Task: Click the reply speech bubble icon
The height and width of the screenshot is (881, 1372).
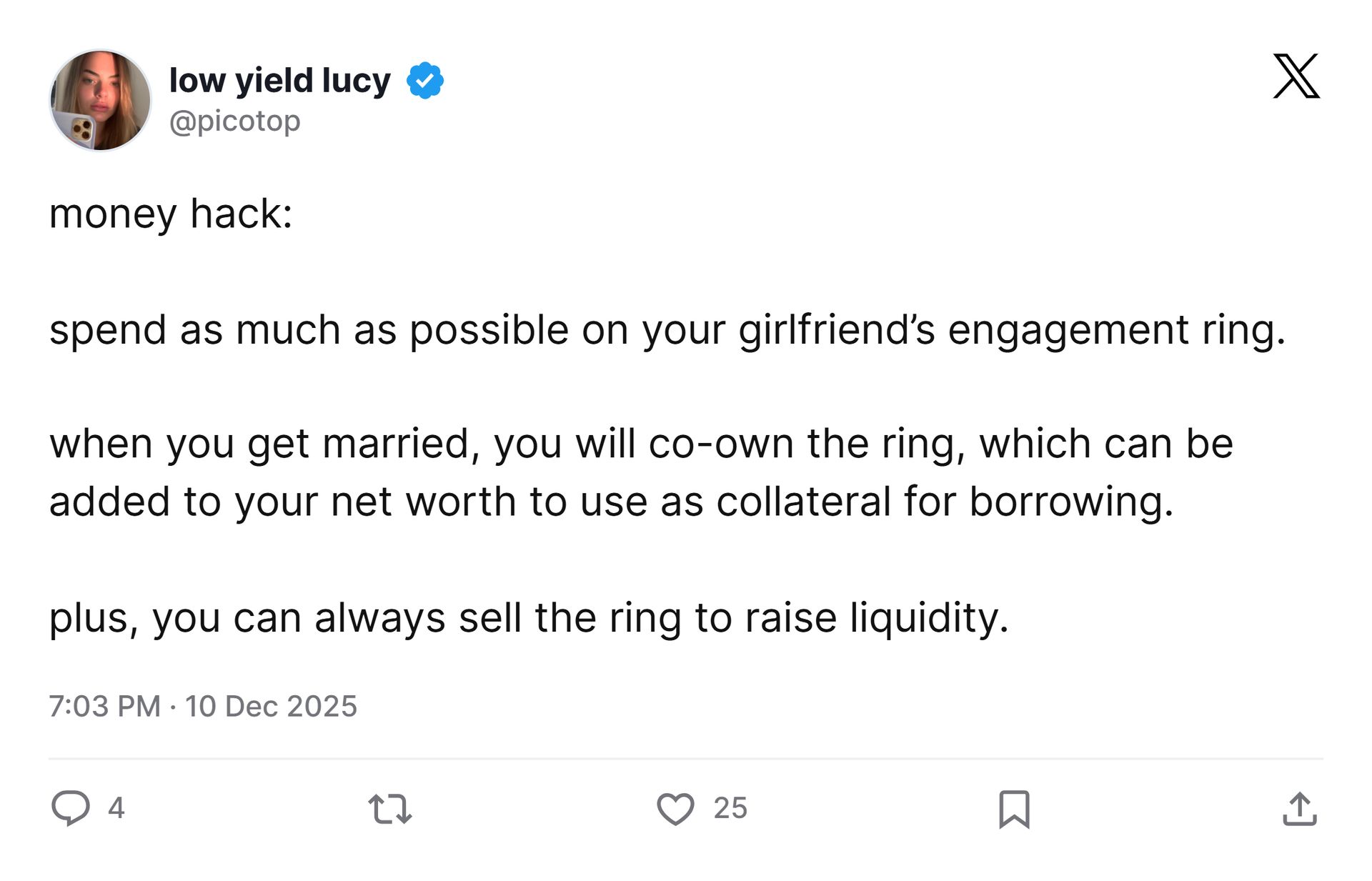Action: (71, 808)
